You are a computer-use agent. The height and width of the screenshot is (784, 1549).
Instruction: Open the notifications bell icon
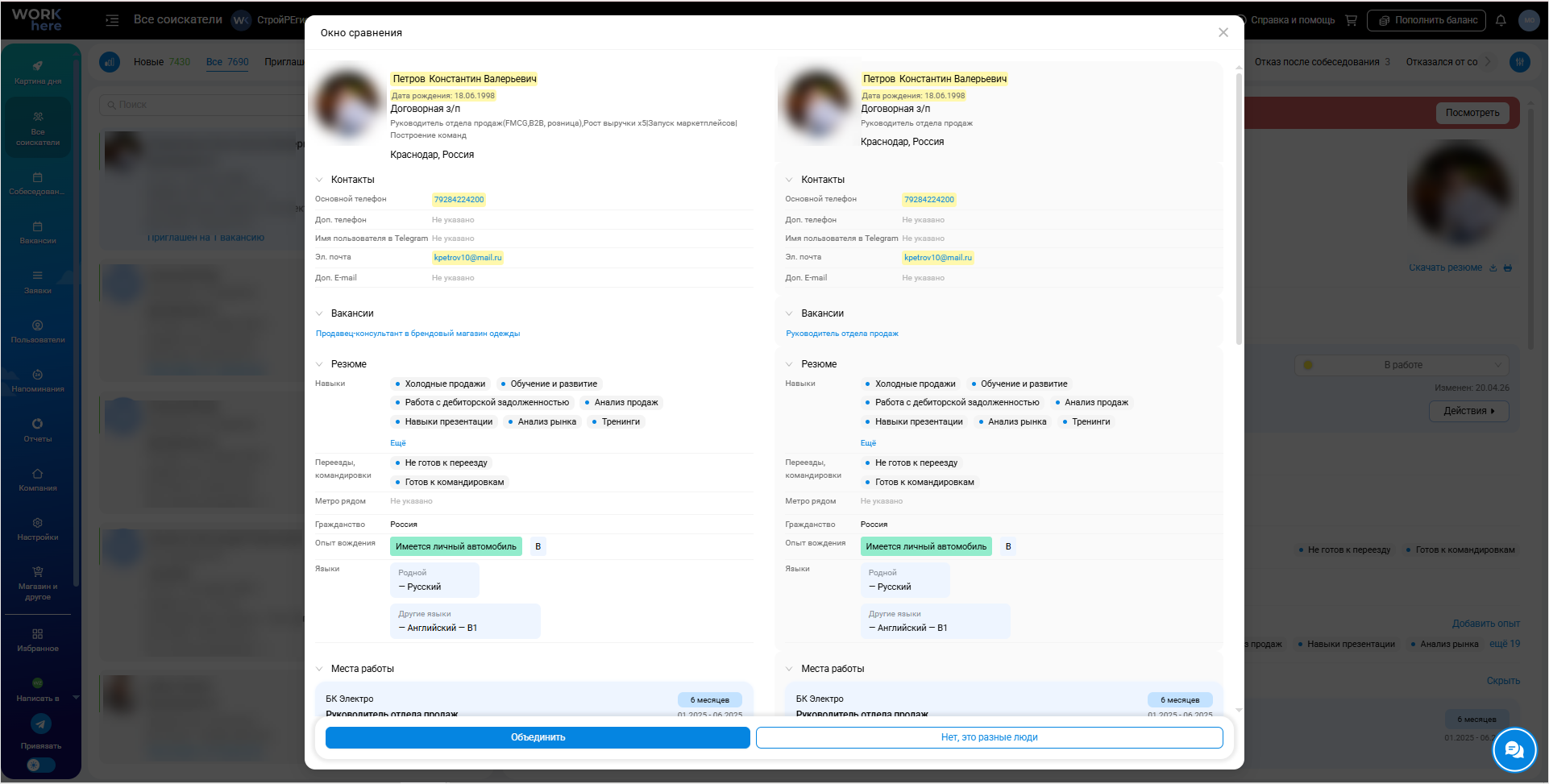point(1501,20)
